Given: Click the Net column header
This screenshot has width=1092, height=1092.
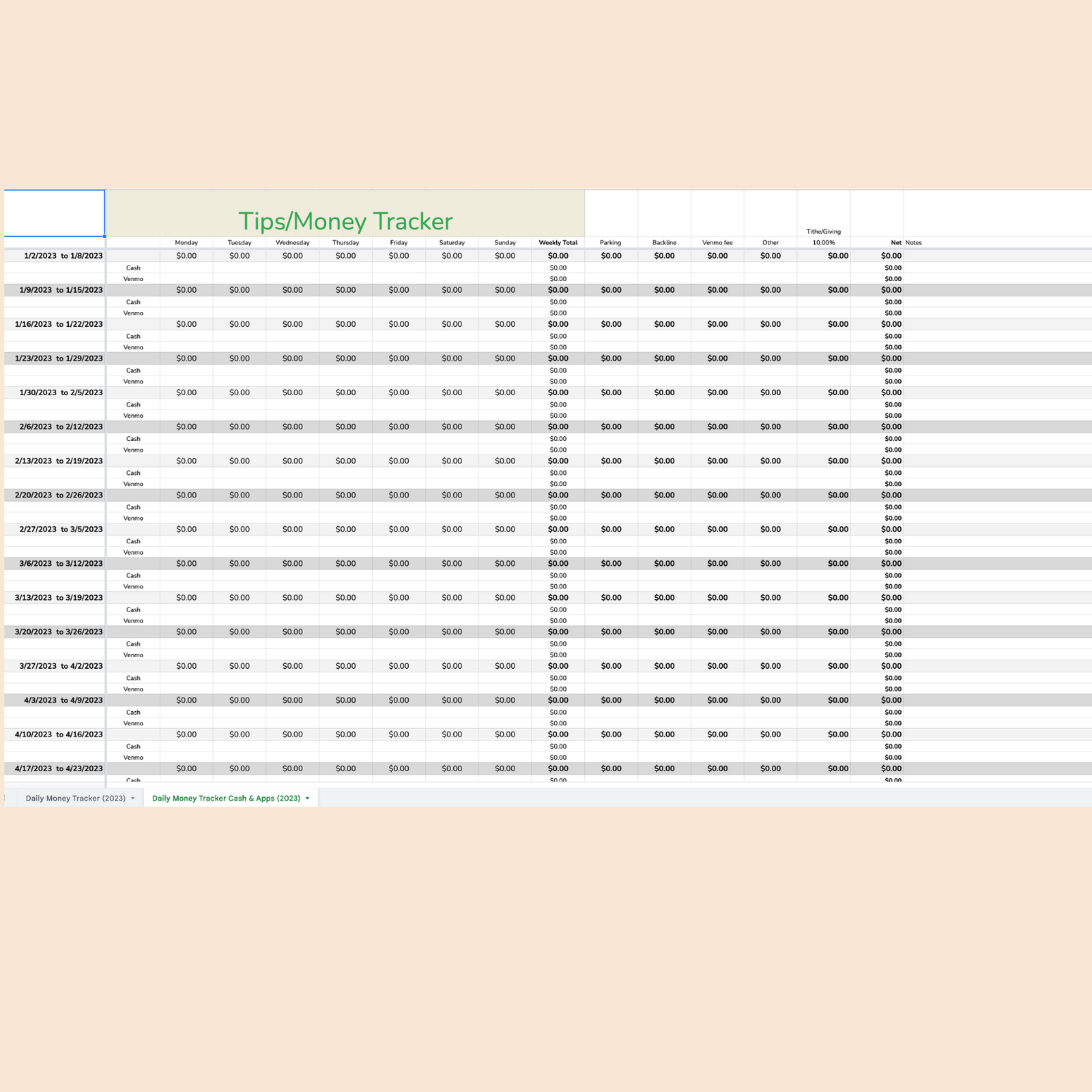Looking at the screenshot, I should [x=895, y=242].
